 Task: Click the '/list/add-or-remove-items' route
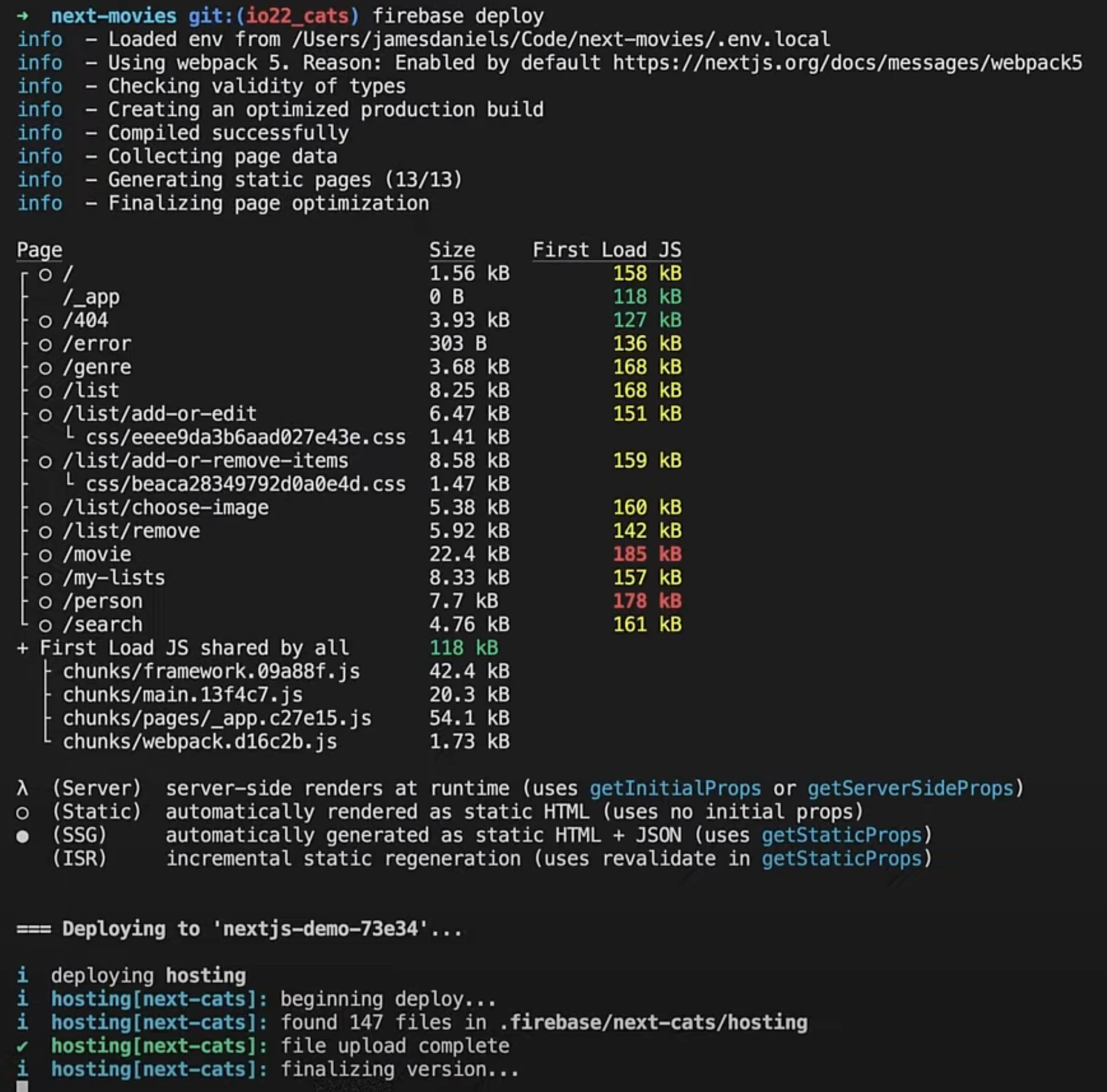pos(205,461)
